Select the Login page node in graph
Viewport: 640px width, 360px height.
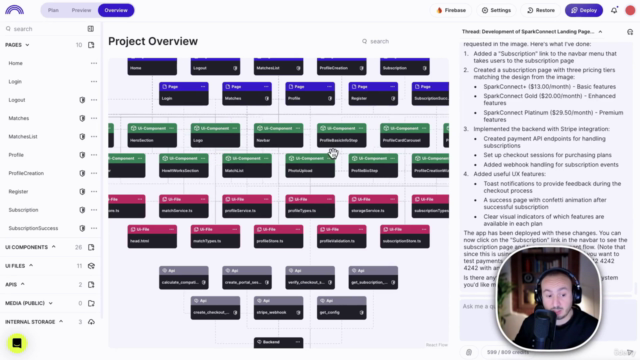coord(184,93)
